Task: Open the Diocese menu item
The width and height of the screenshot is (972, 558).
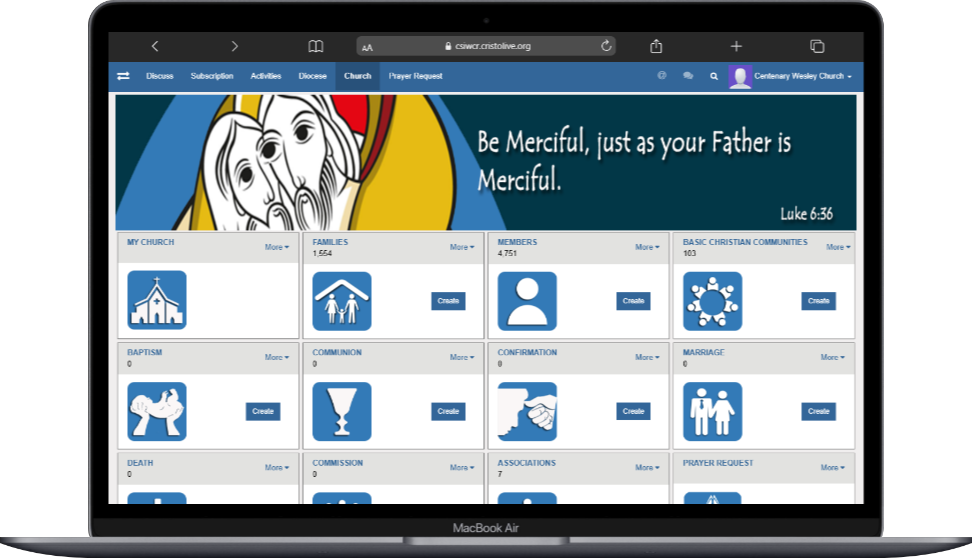Action: [312, 76]
